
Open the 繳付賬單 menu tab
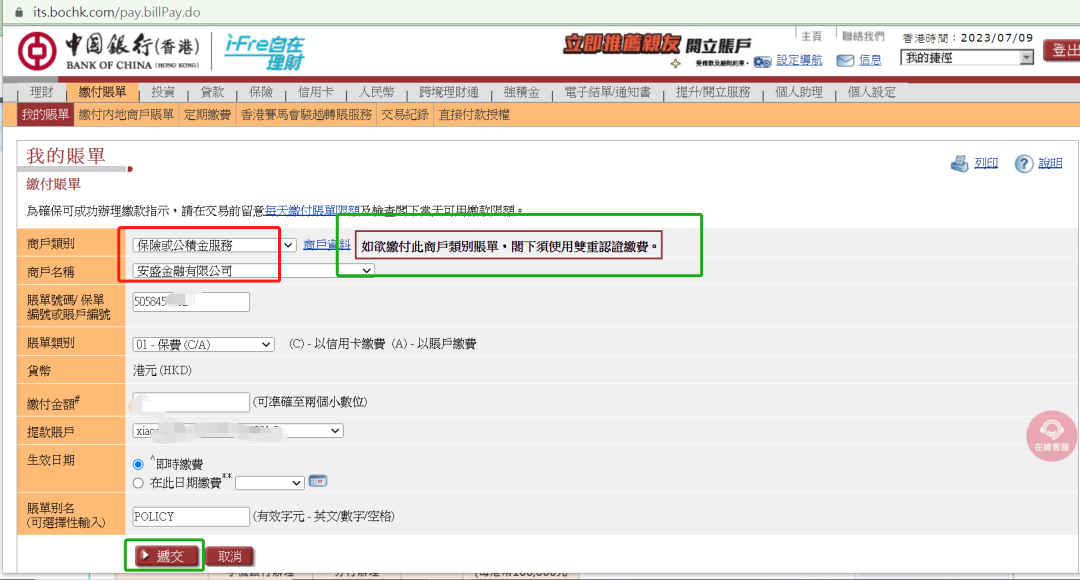click(x=103, y=92)
